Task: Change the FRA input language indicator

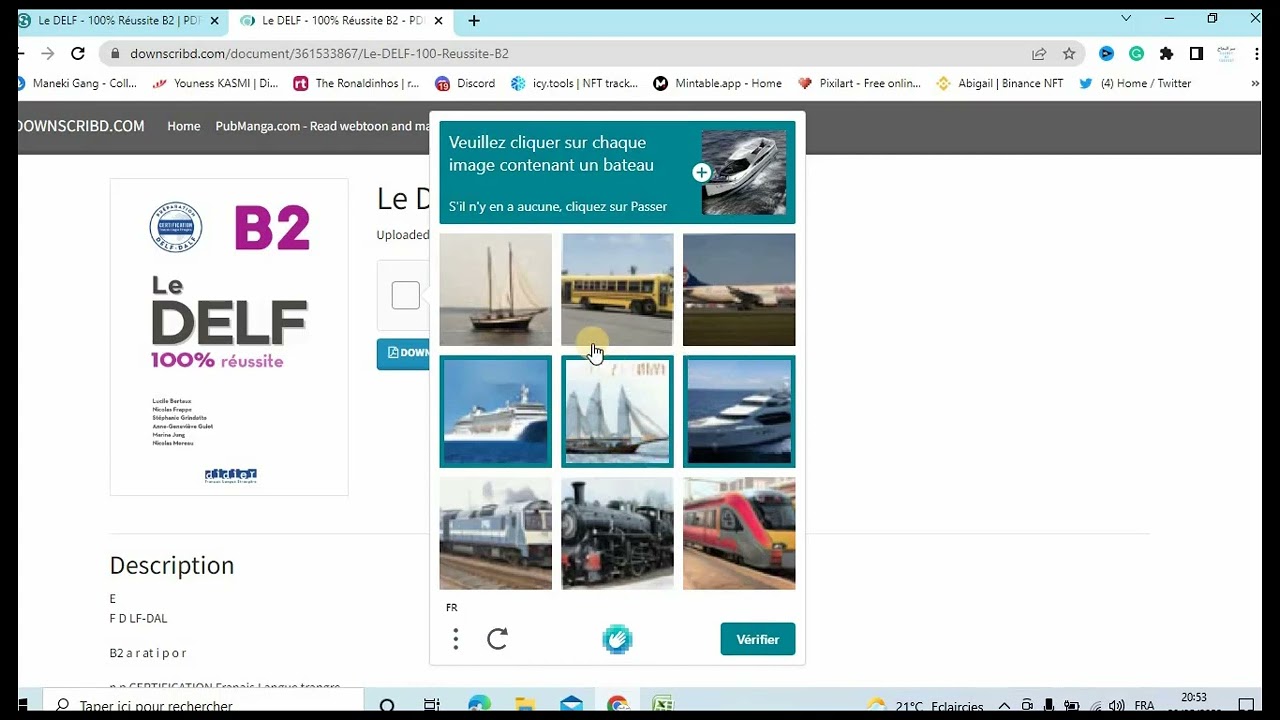Action: [1144, 706]
